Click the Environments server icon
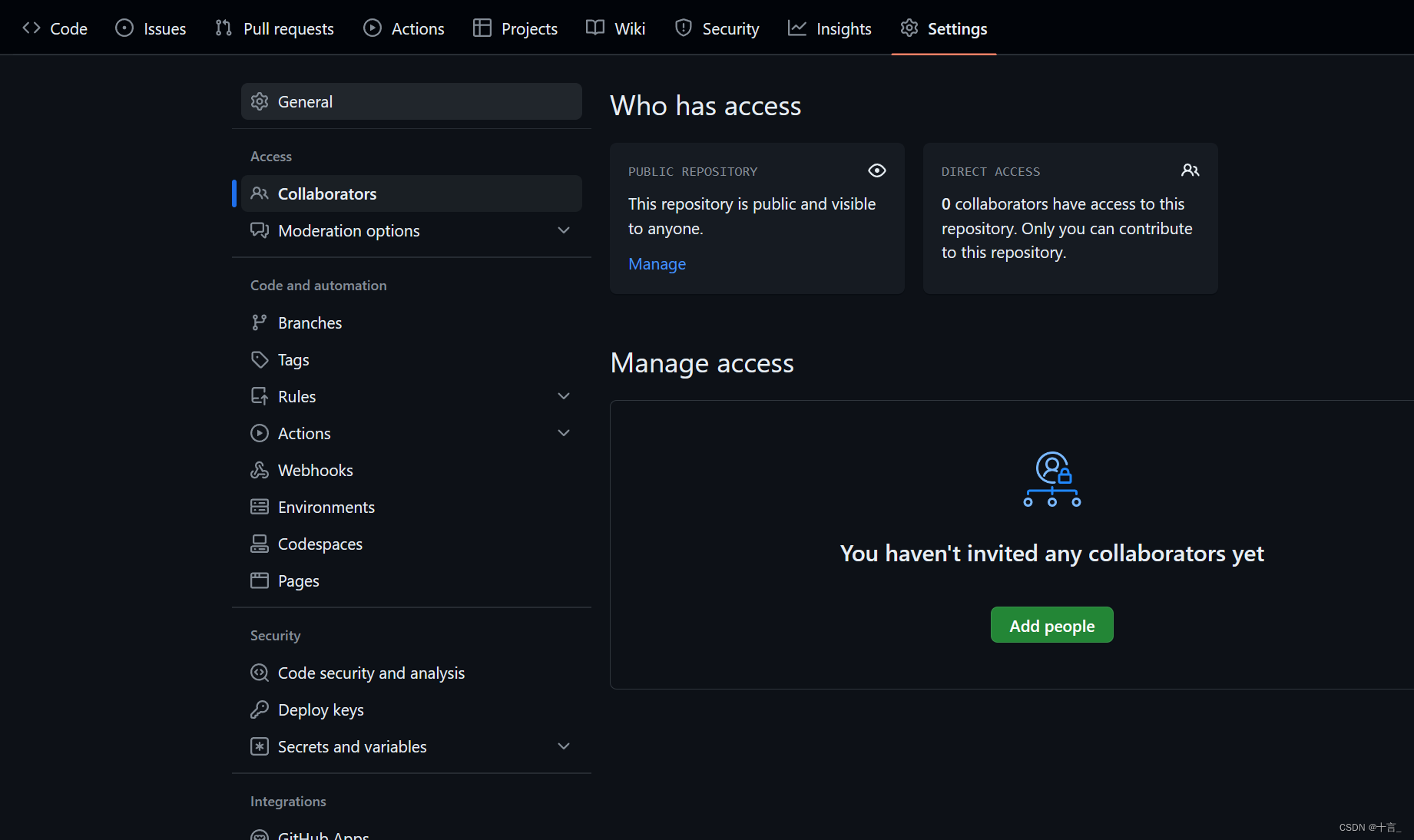Image resolution: width=1414 pixels, height=840 pixels. pyautogui.click(x=260, y=507)
